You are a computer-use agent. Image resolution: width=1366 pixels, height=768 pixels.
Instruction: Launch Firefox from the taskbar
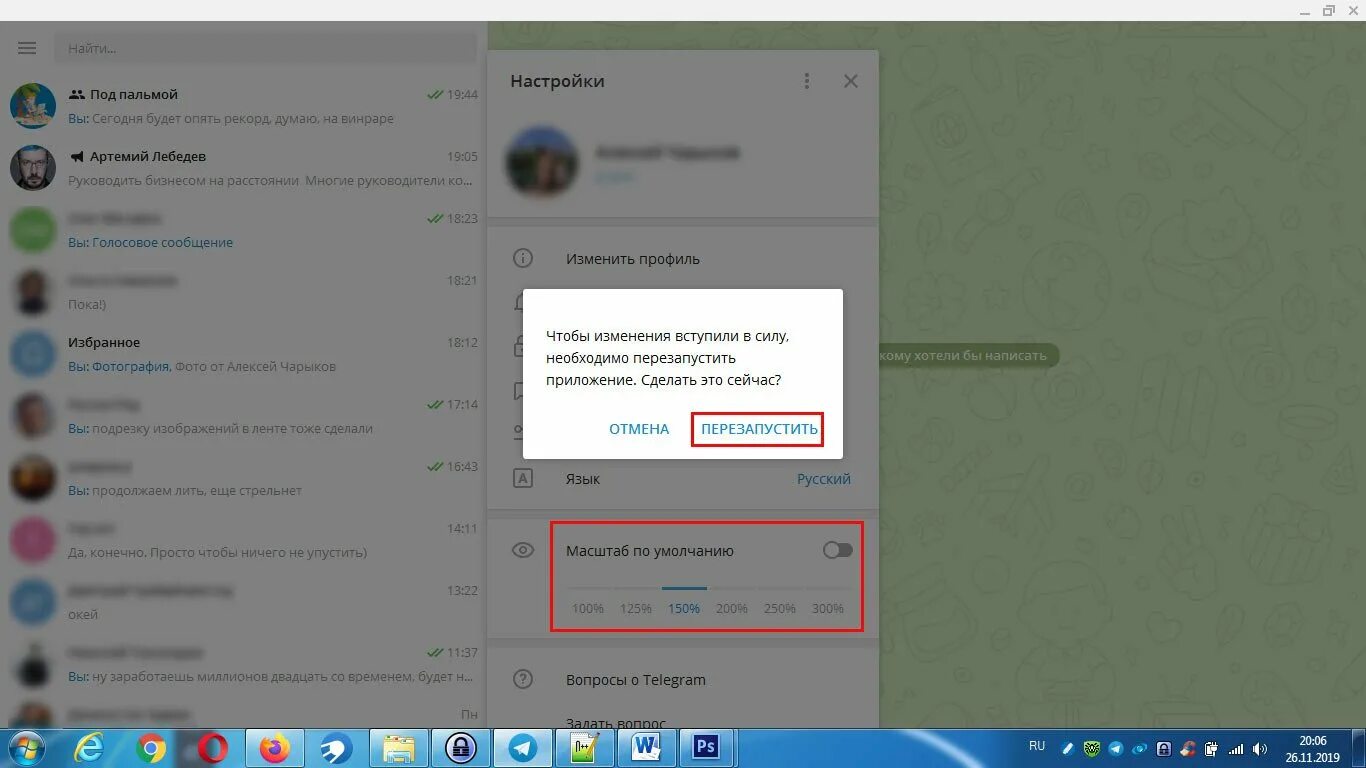274,748
